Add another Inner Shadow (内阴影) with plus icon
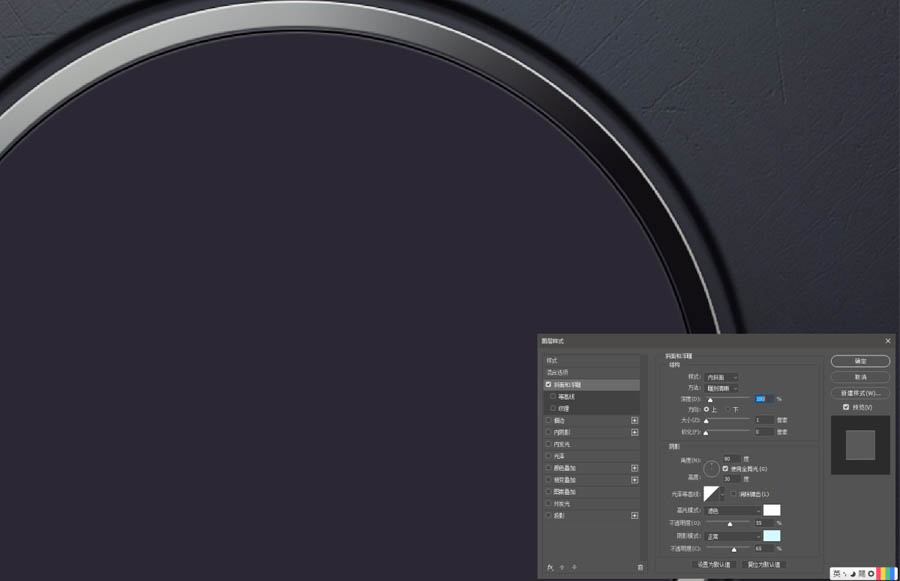The width and height of the screenshot is (900, 581). [634, 432]
